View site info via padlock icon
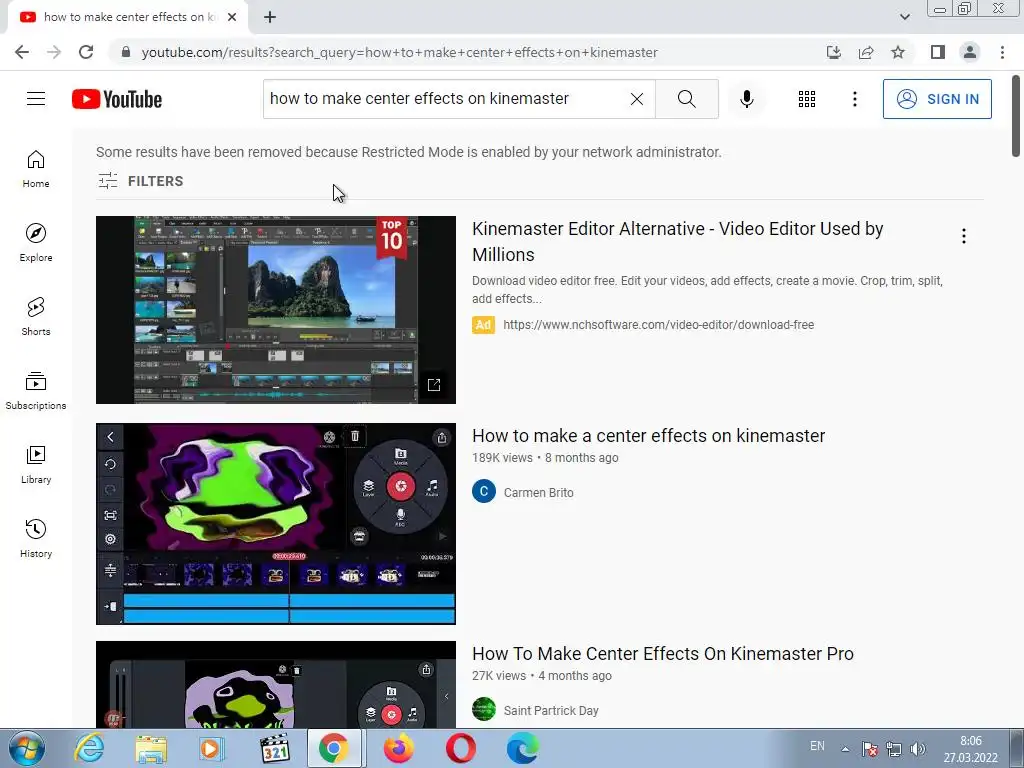Screen dimensions: 1024x768 point(126,52)
